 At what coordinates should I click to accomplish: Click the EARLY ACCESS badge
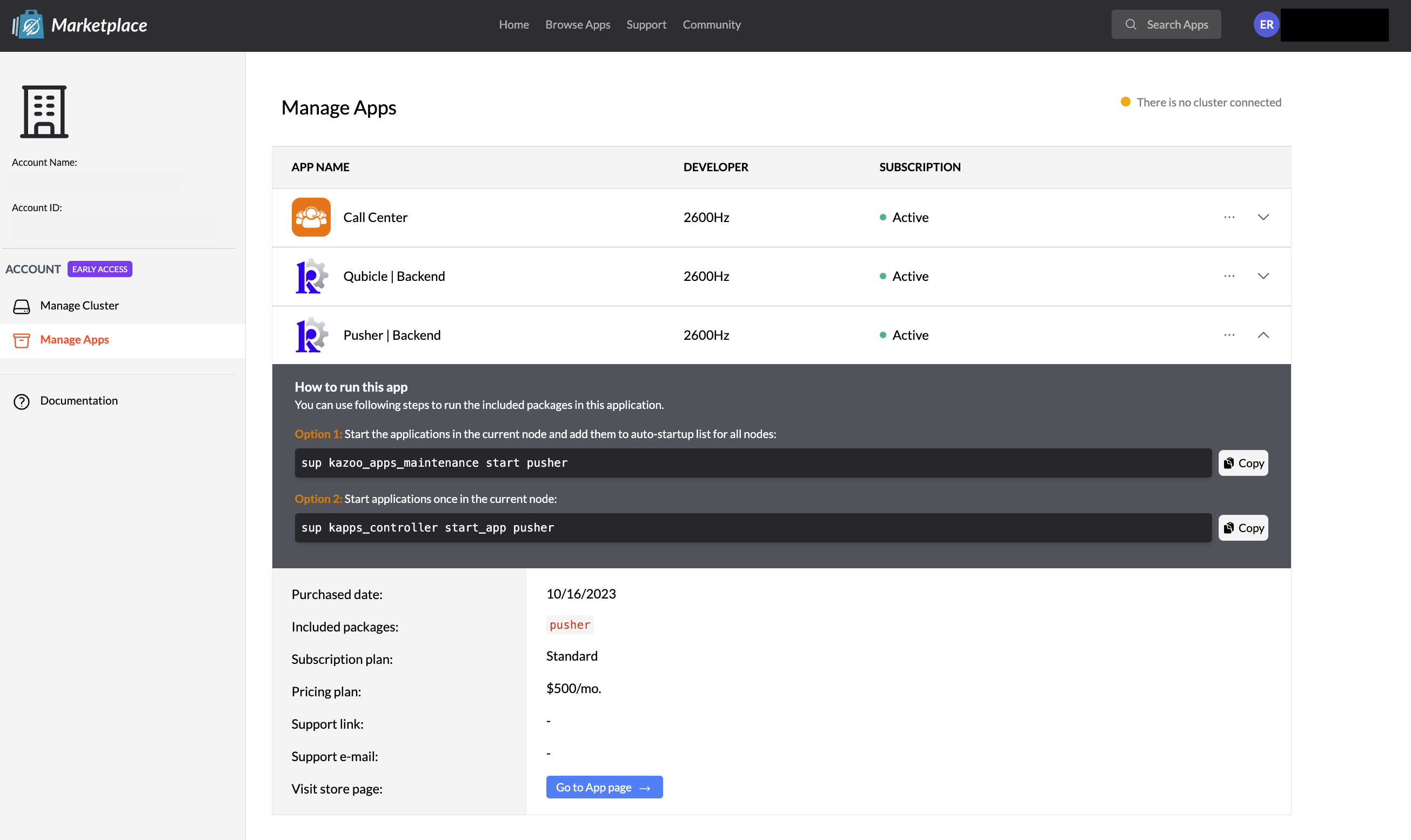pyautogui.click(x=99, y=269)
